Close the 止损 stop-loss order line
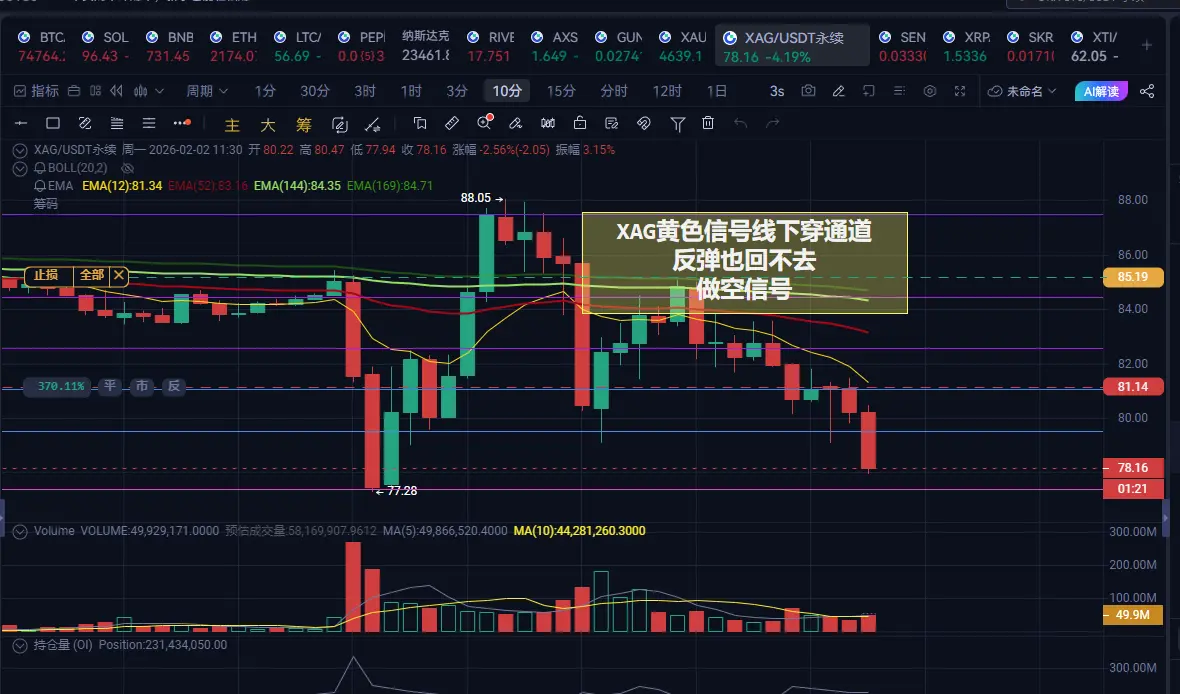The height and width of the screenshot is (694, 1180). (119, 275)
